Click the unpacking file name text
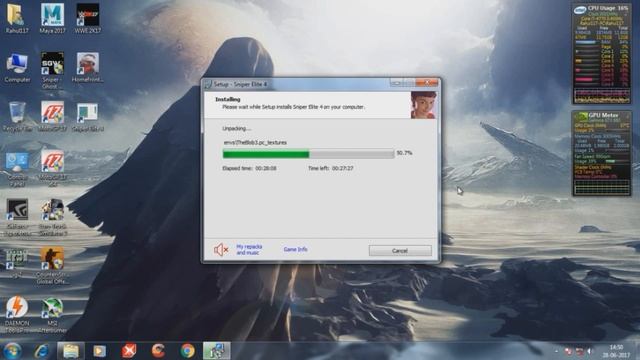640x360 pixels. point(255,142)
